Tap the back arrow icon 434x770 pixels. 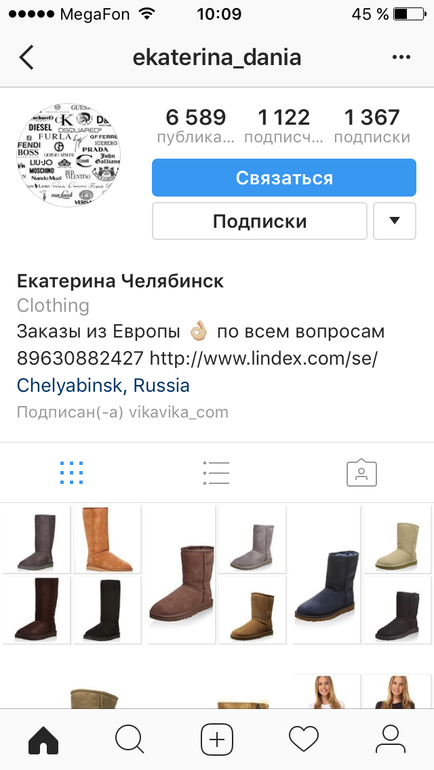[x=27, y=57]
